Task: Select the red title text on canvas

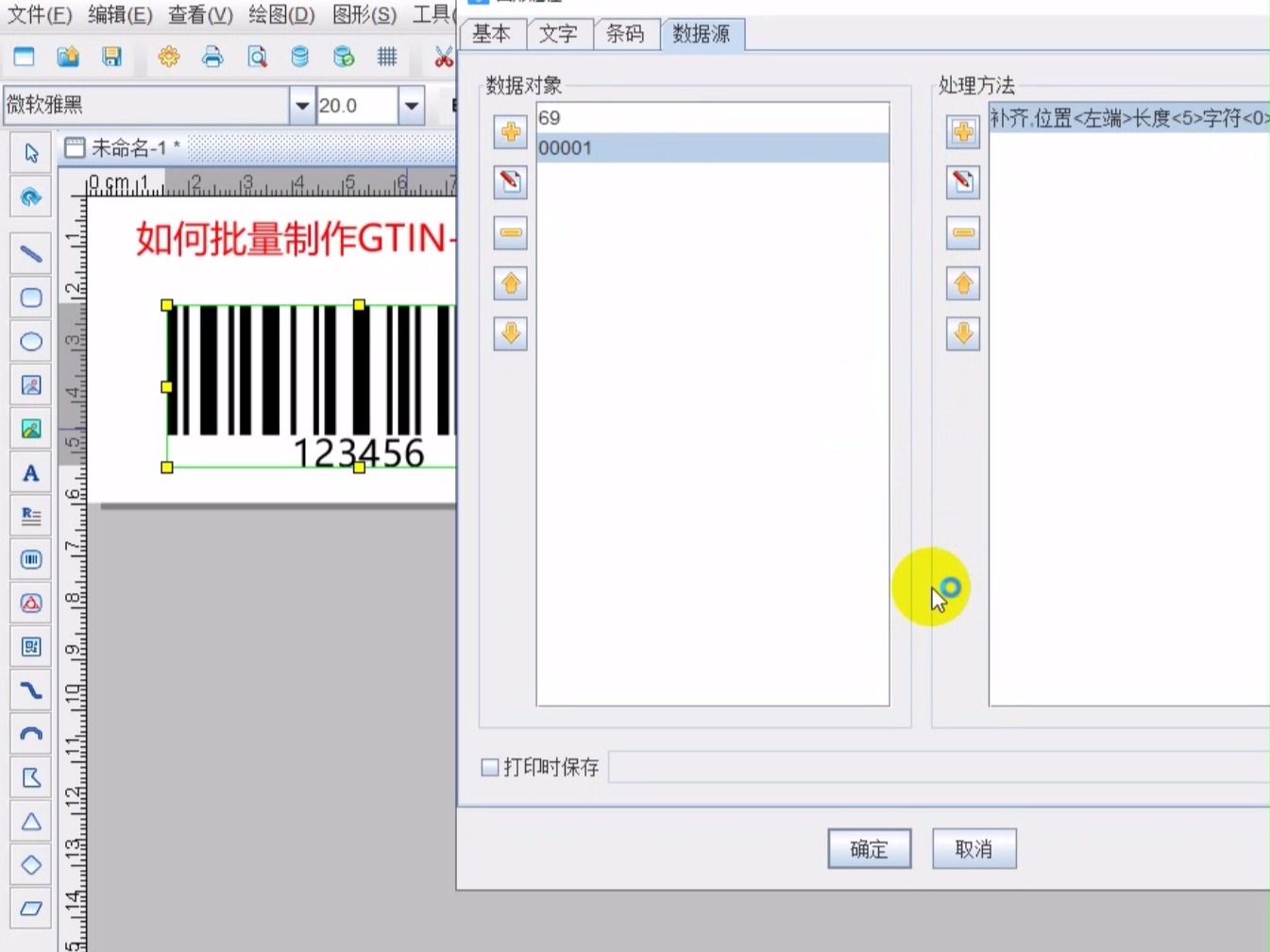Action: pyautogui.click(x=296, y=239)
